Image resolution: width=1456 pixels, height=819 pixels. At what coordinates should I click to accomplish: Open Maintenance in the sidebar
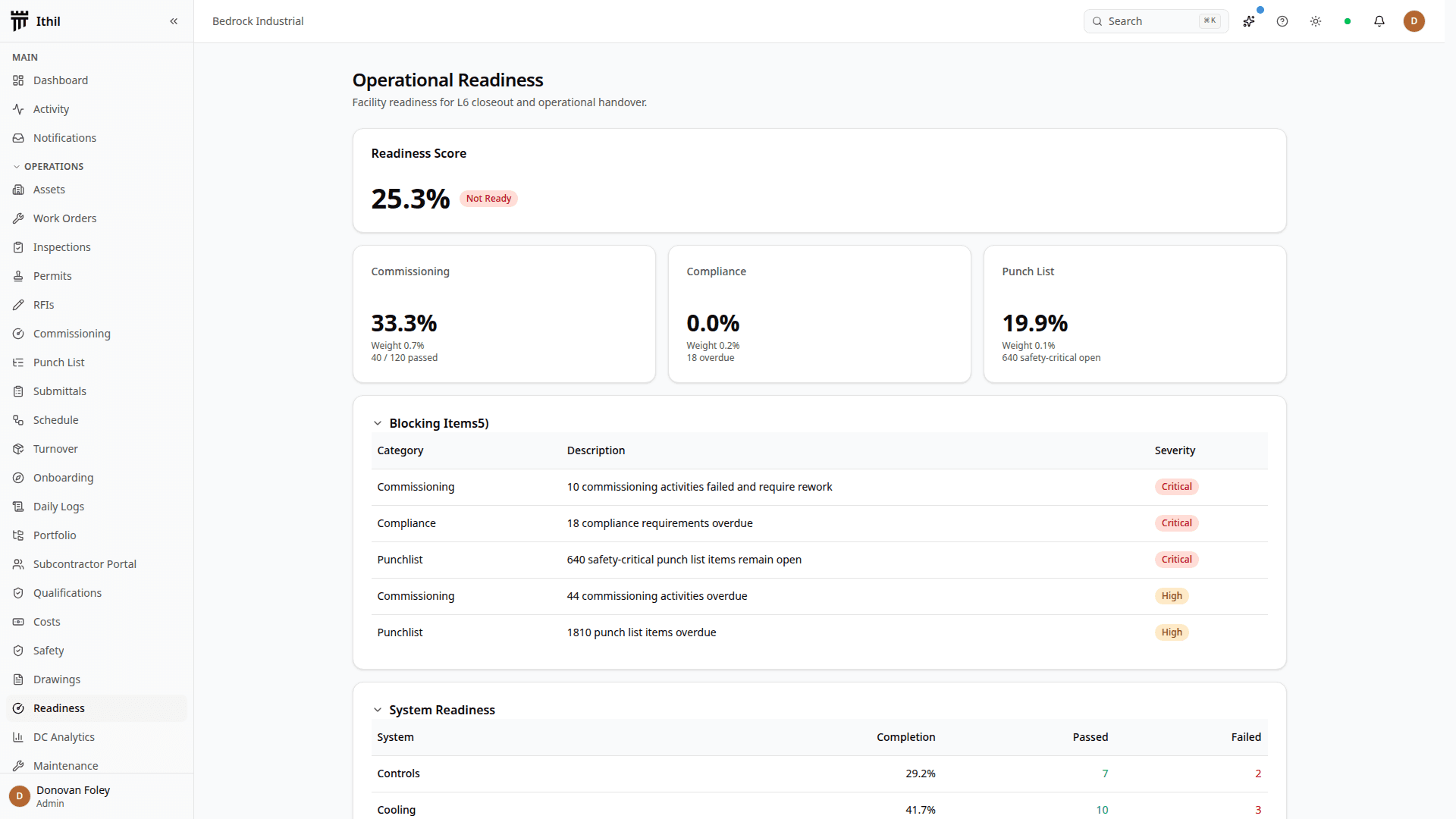click(x=96, y=766)
